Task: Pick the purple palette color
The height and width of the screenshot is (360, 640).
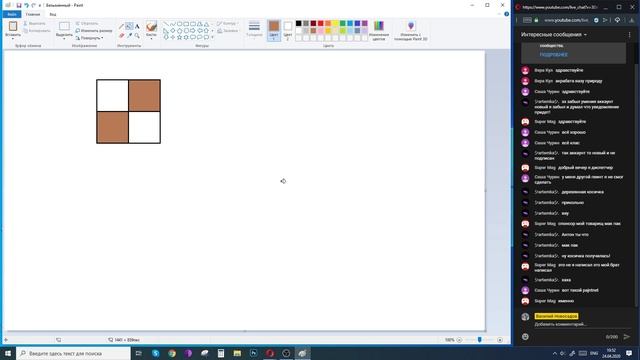Action: click(x=364, y=23)
